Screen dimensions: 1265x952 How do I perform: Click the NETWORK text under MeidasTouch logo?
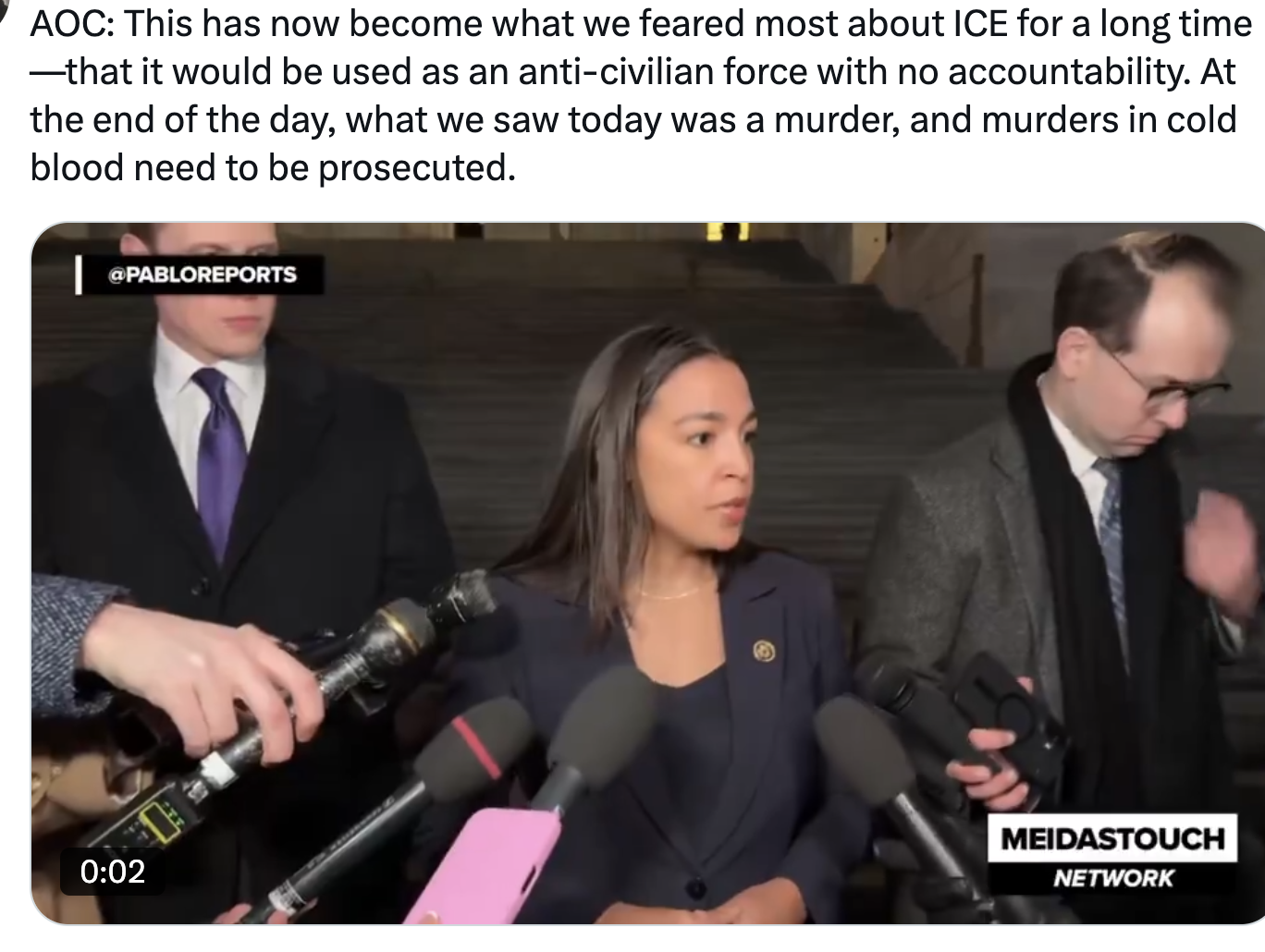(x=1112, y=878)
